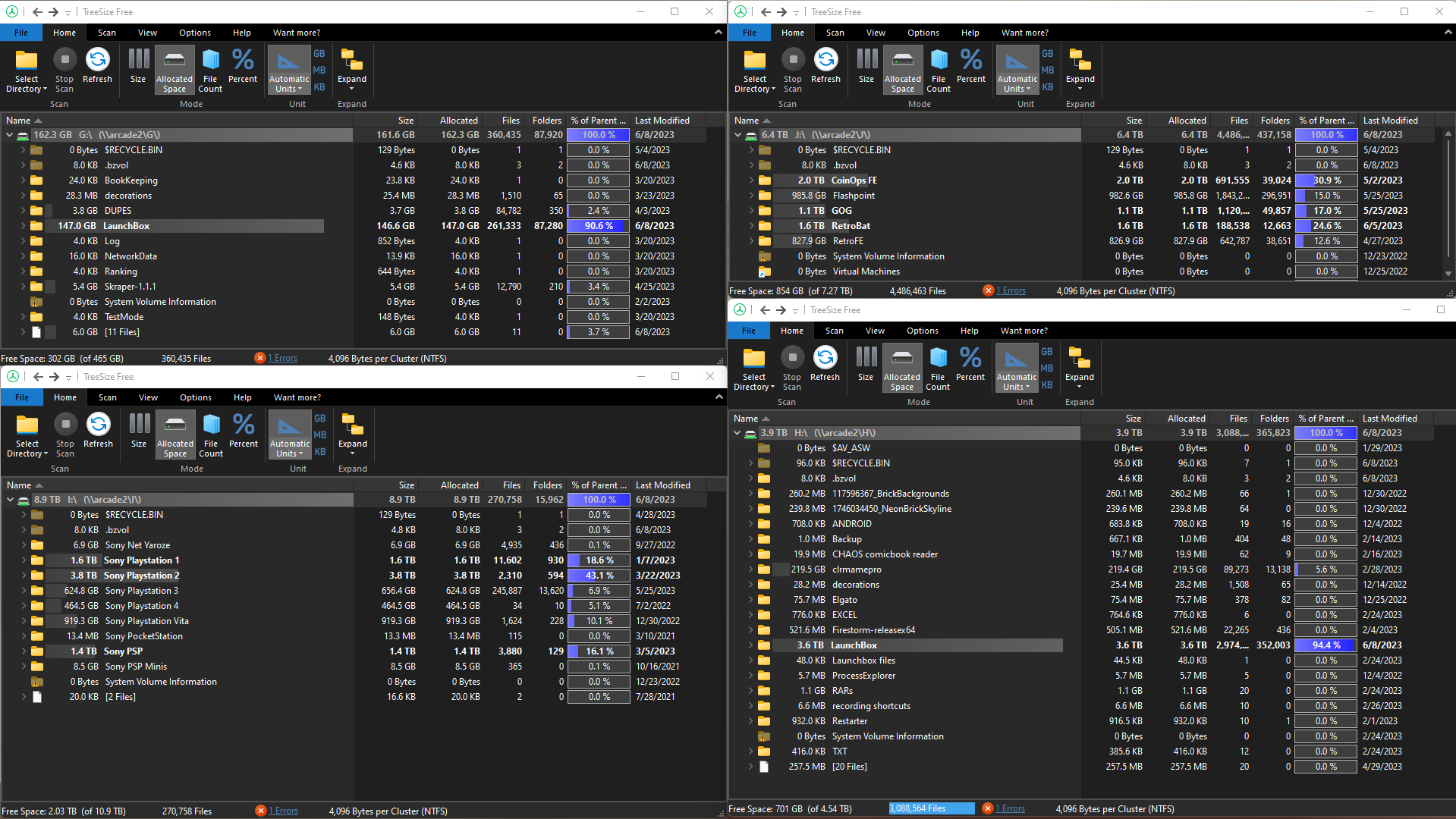Click Sony Playstation 2 43.1 % bar
The height and width of the screenshot is (819, 1456).
(x=599, y=576)
